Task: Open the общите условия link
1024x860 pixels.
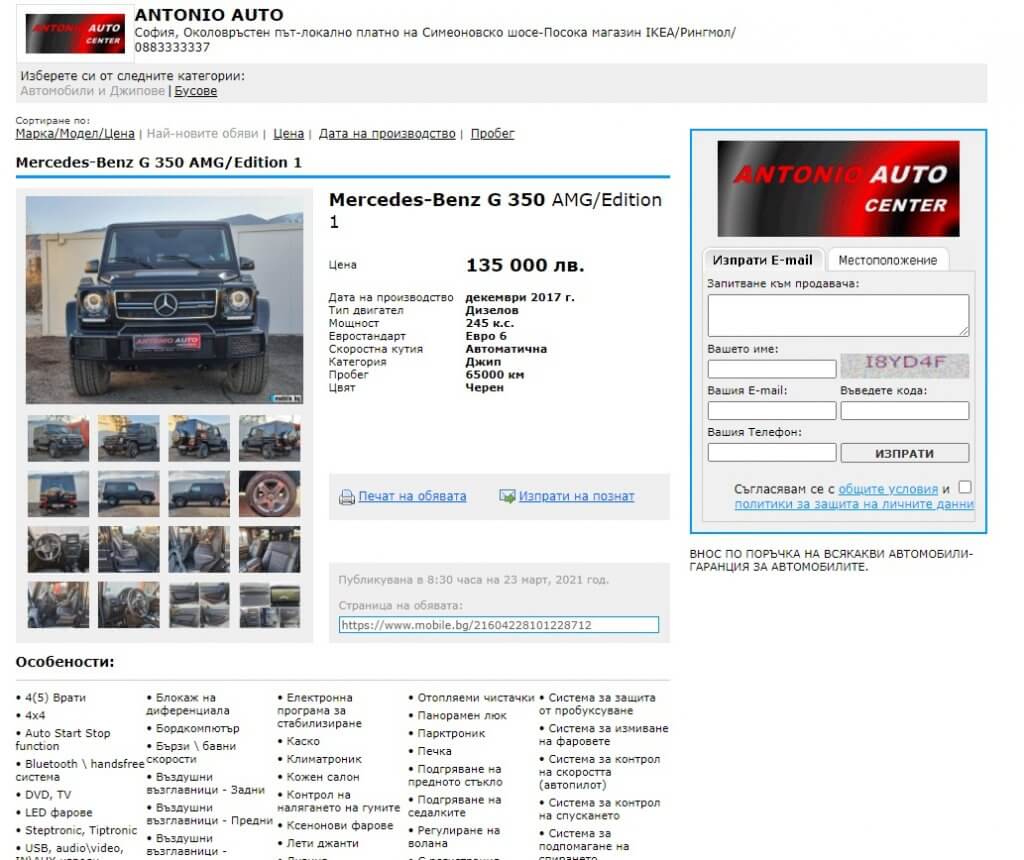Action: tap(888, 489)
